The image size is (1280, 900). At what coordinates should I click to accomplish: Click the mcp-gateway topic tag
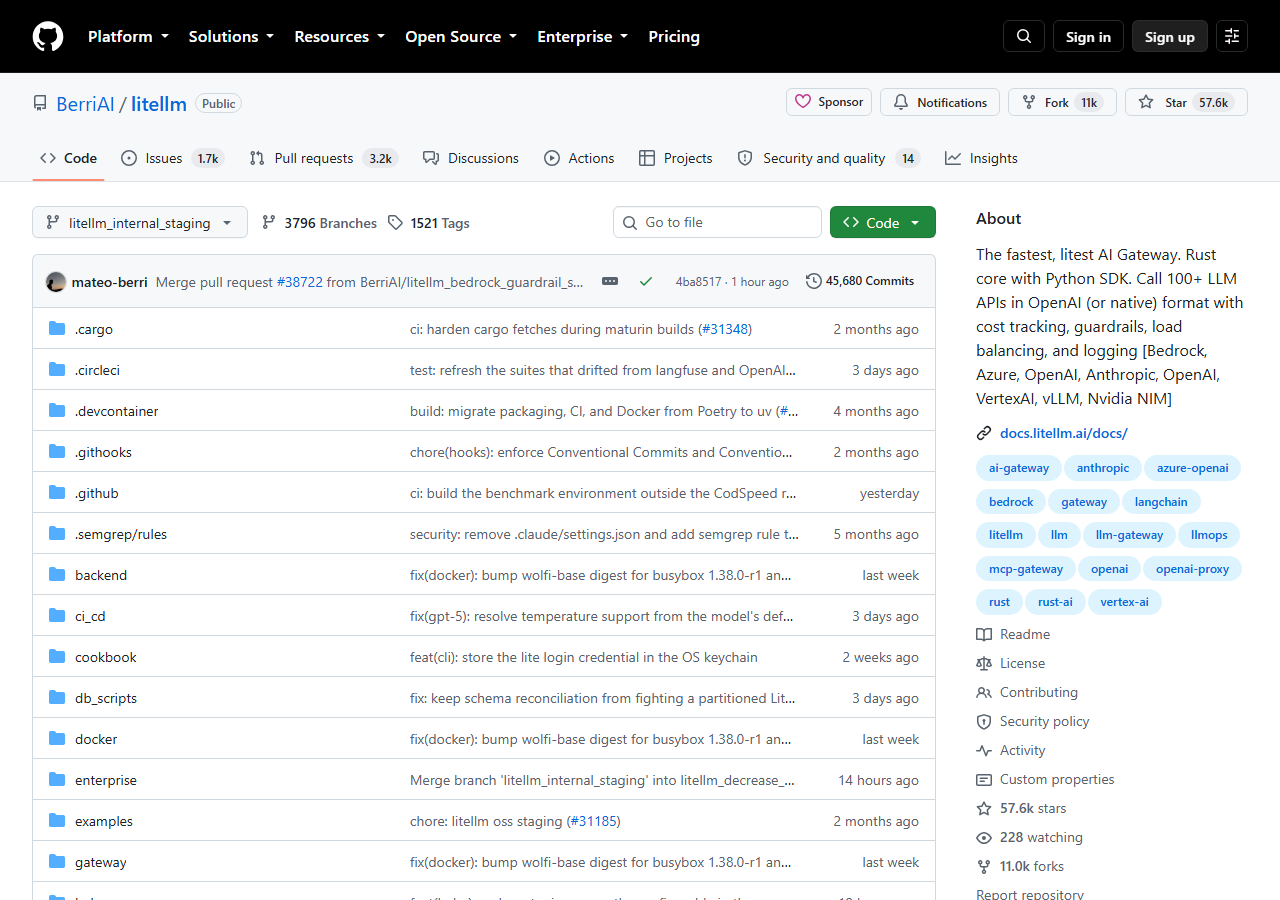[1026, 568]
